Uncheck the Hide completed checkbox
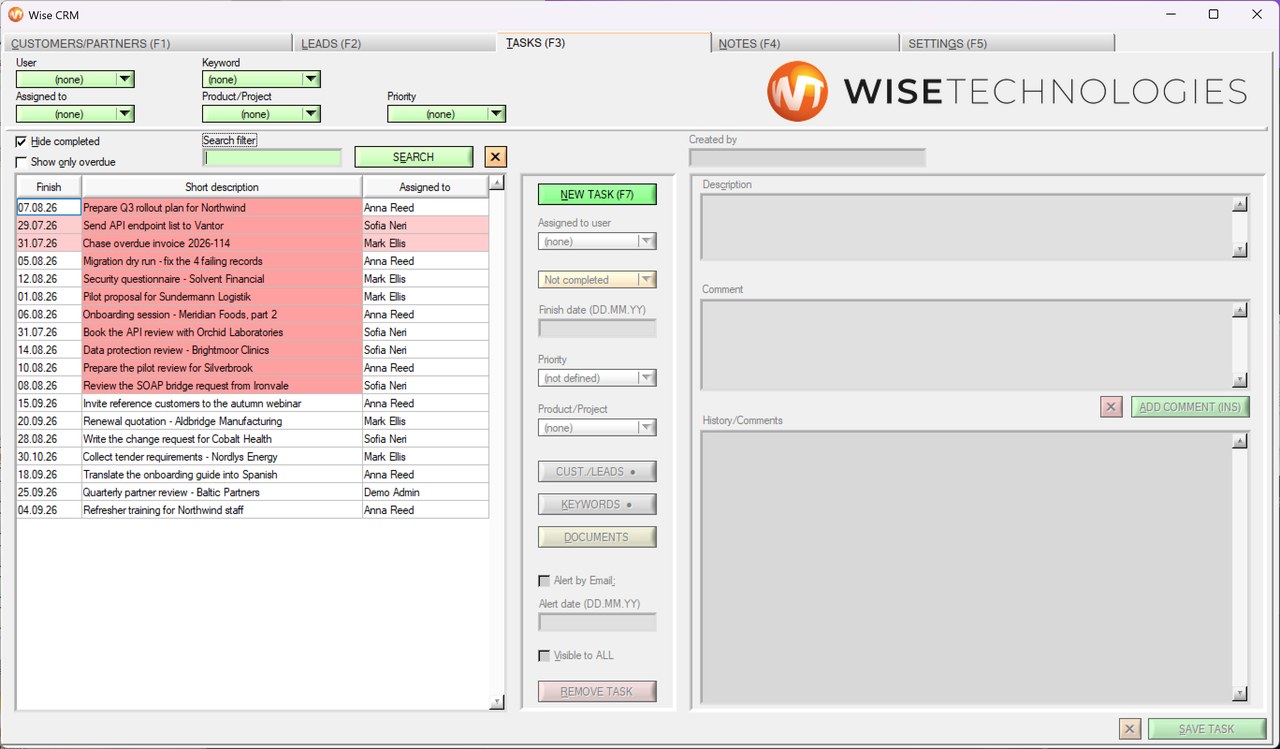 point(22,142)
